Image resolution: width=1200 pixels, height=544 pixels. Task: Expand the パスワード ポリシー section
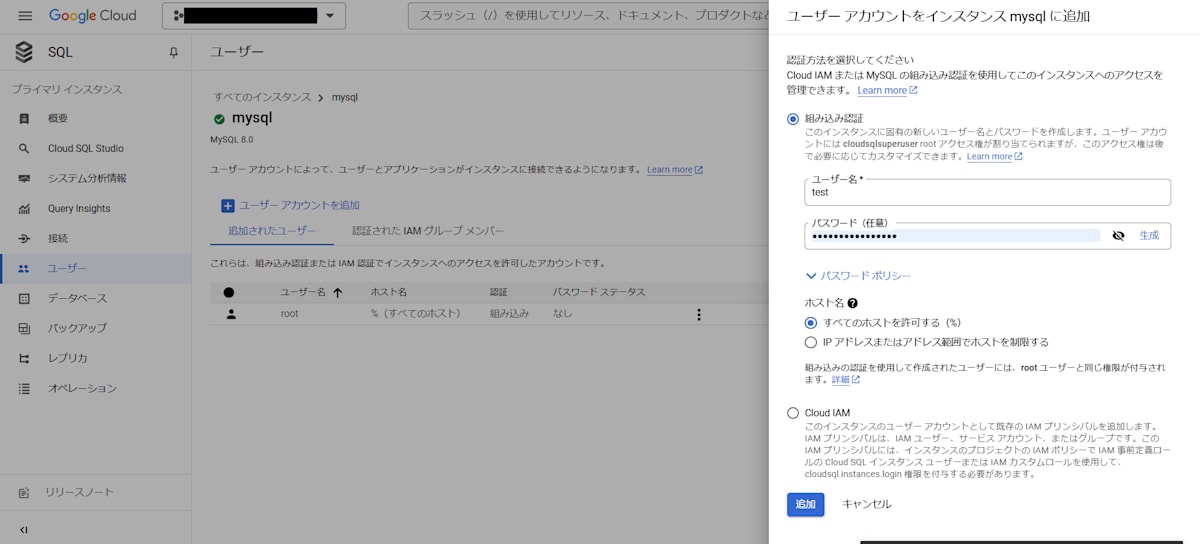858,275
